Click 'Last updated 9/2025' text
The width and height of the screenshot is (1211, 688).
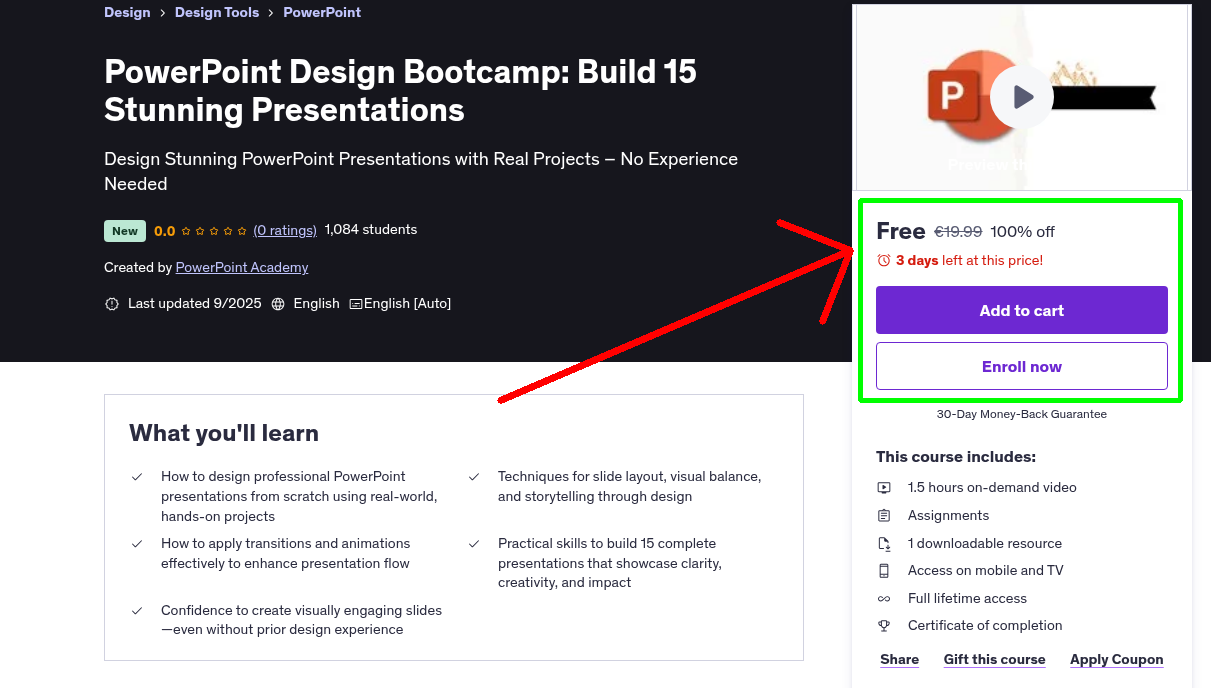click(x=195, y=304)
